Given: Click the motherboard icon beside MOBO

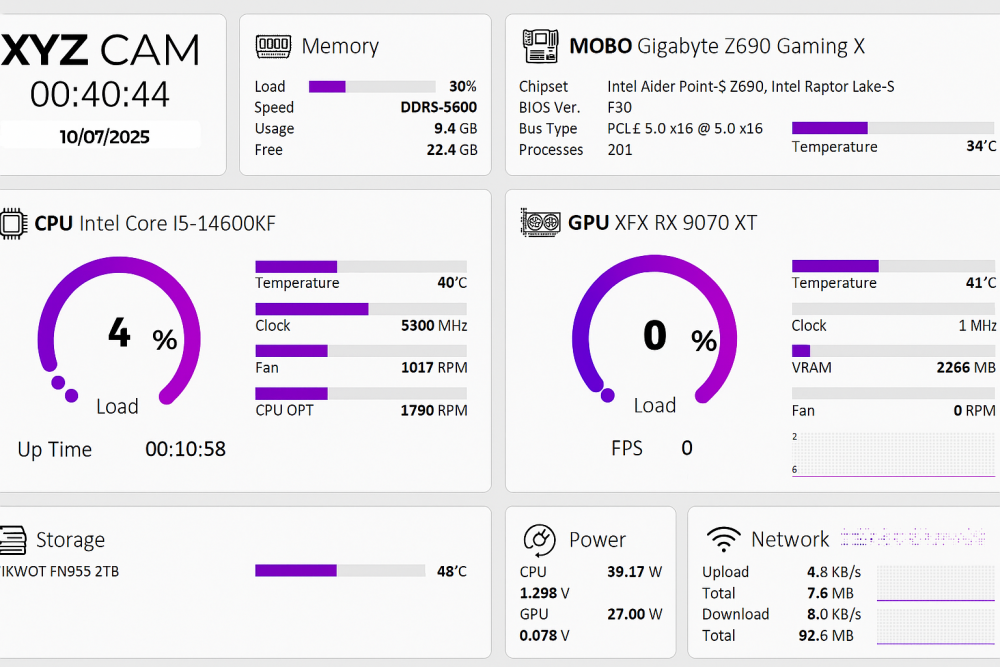Looking at the screenshot, I should pos(540,46).
